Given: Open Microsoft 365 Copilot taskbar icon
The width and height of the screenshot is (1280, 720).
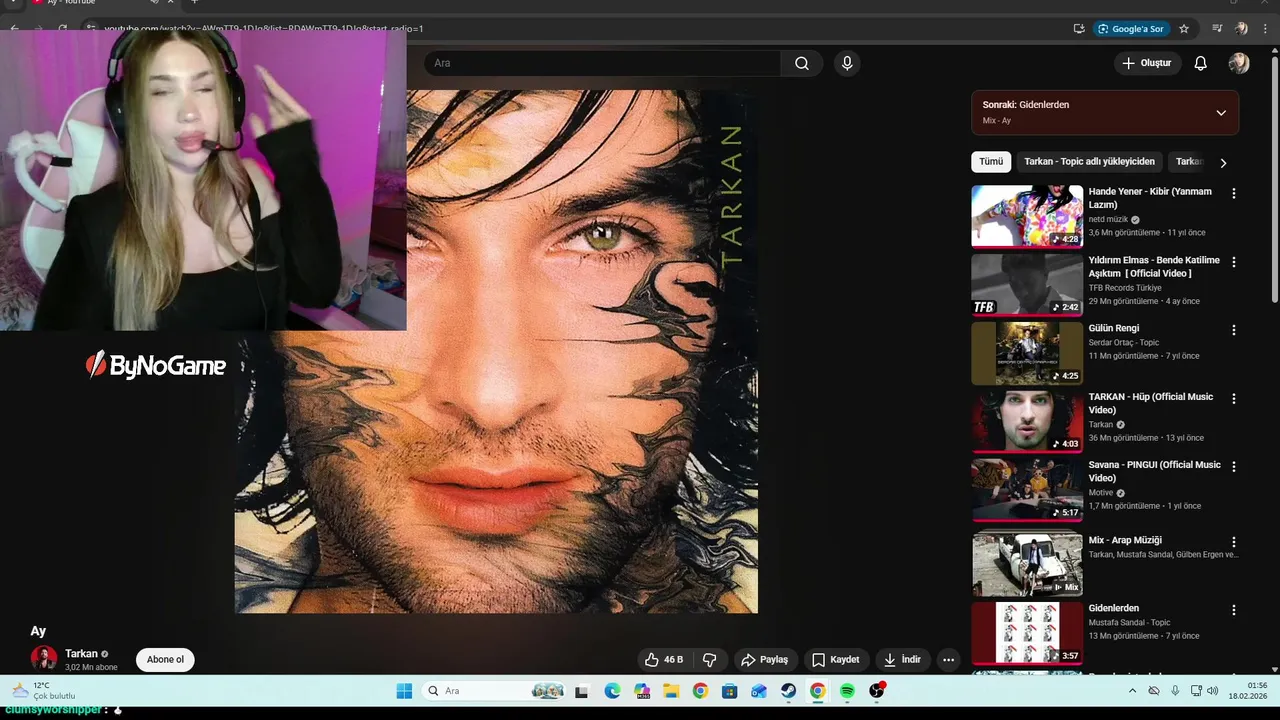Looking at the screenshot, I should click(x=641, y=691).
